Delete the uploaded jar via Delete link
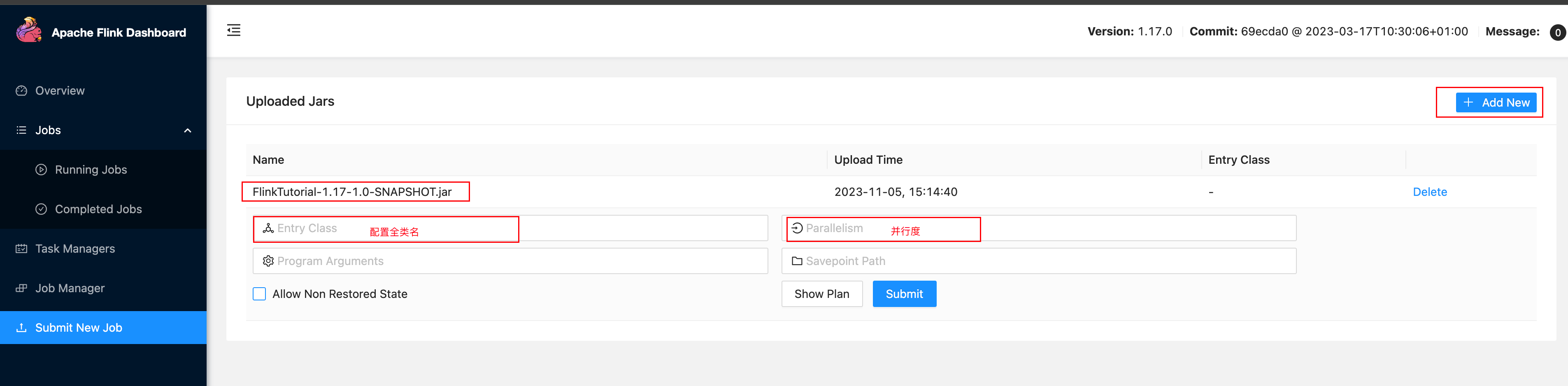 (1429, 193)
